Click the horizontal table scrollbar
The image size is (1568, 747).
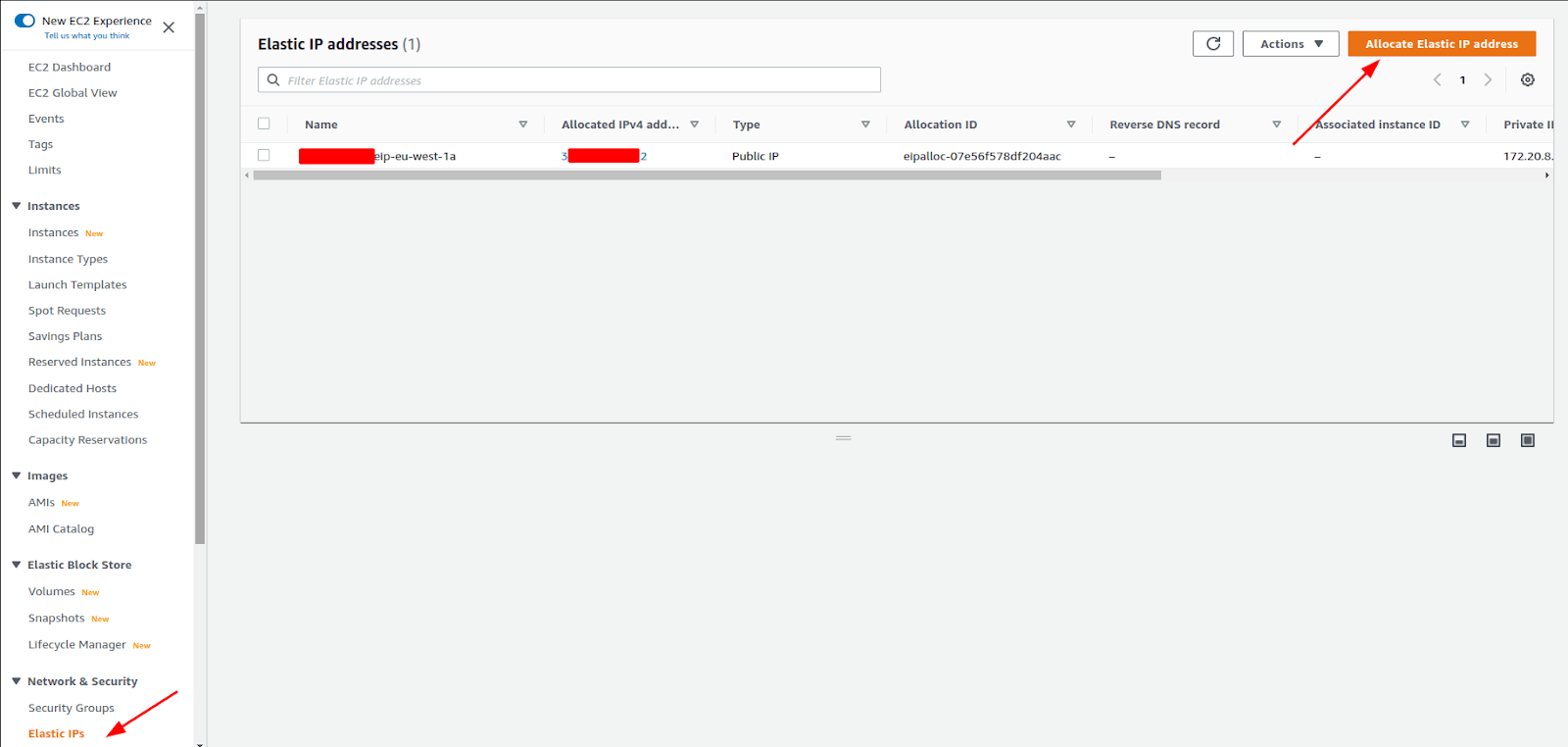[706, 175]
